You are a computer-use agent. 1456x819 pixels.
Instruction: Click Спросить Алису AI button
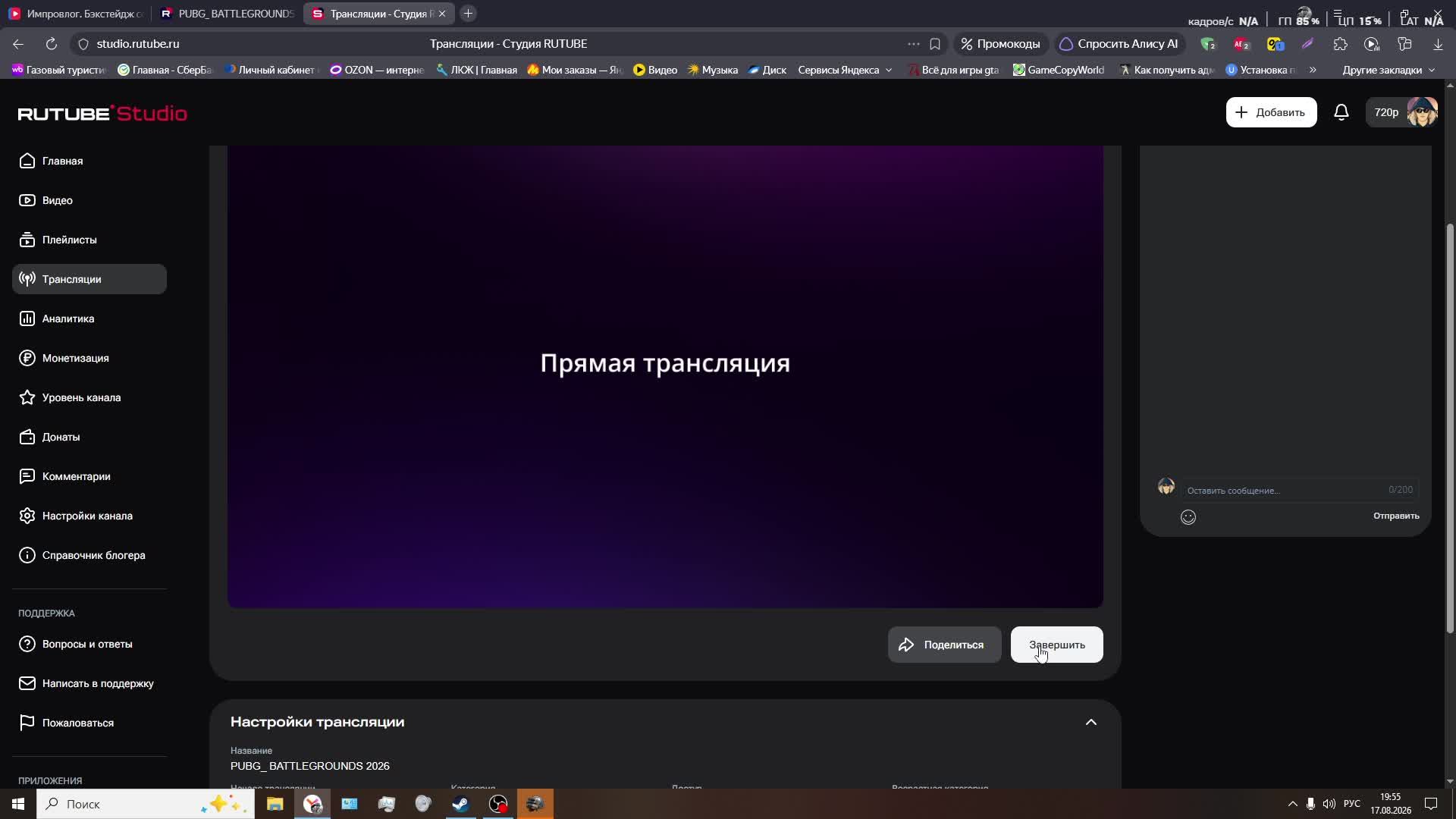point(1119,44)
